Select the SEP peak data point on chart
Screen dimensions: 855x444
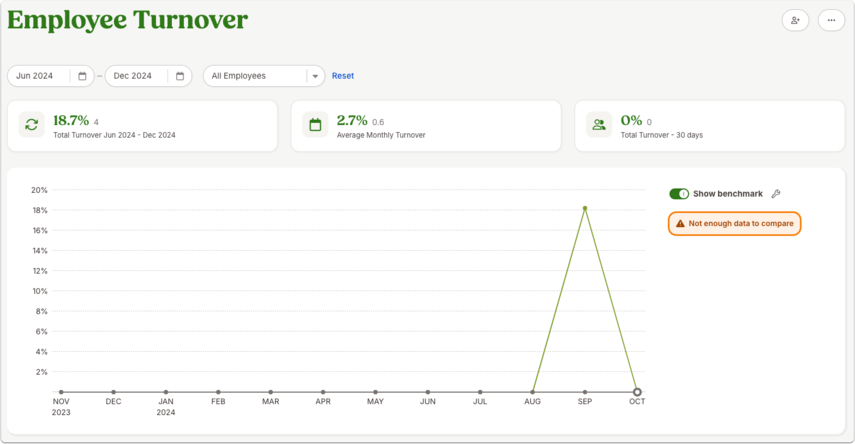pos(585,208)
